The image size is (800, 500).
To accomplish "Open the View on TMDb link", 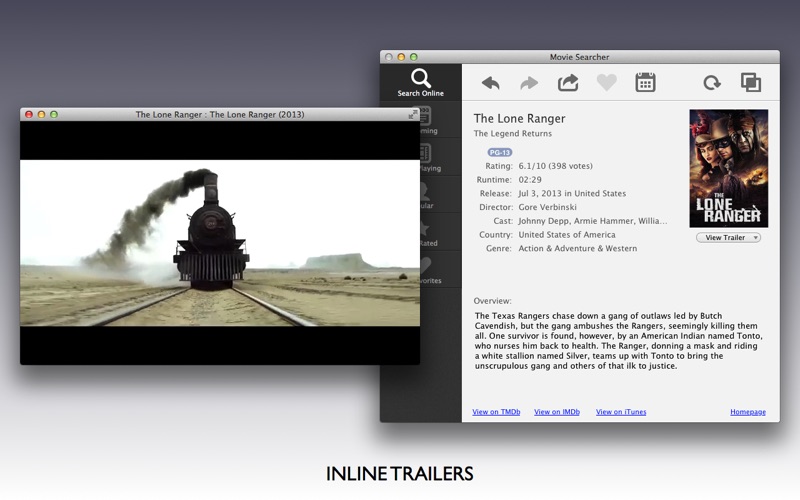I will coord(496,412).
